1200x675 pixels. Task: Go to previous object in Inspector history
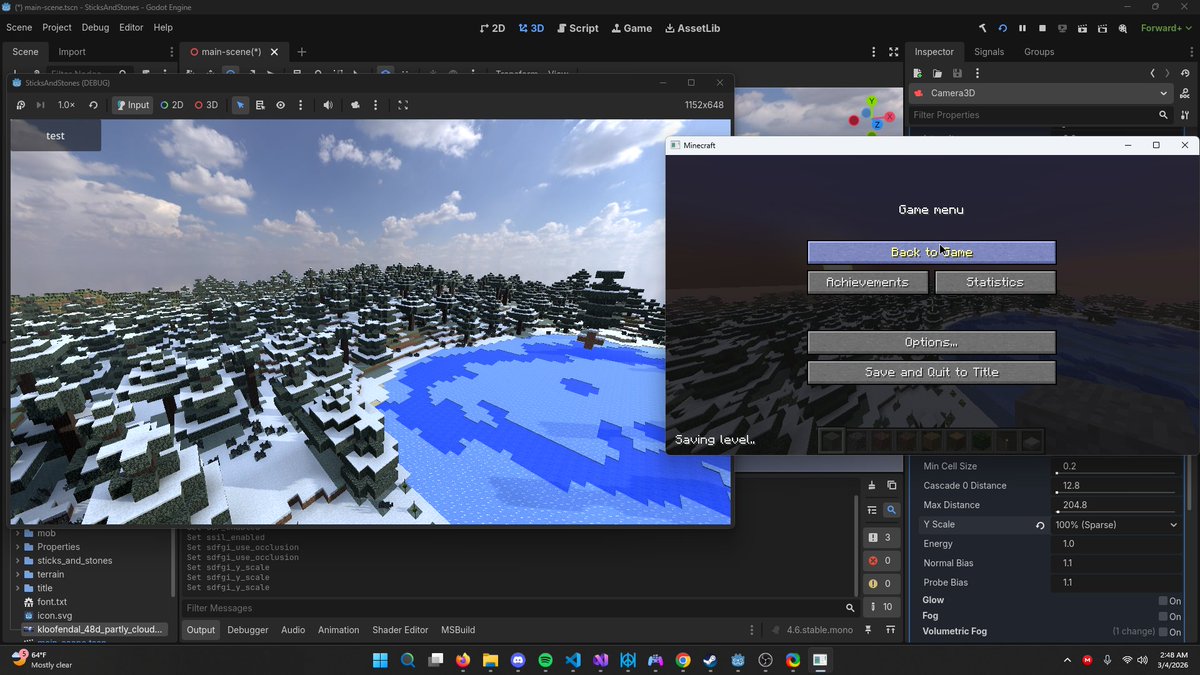1152,73
